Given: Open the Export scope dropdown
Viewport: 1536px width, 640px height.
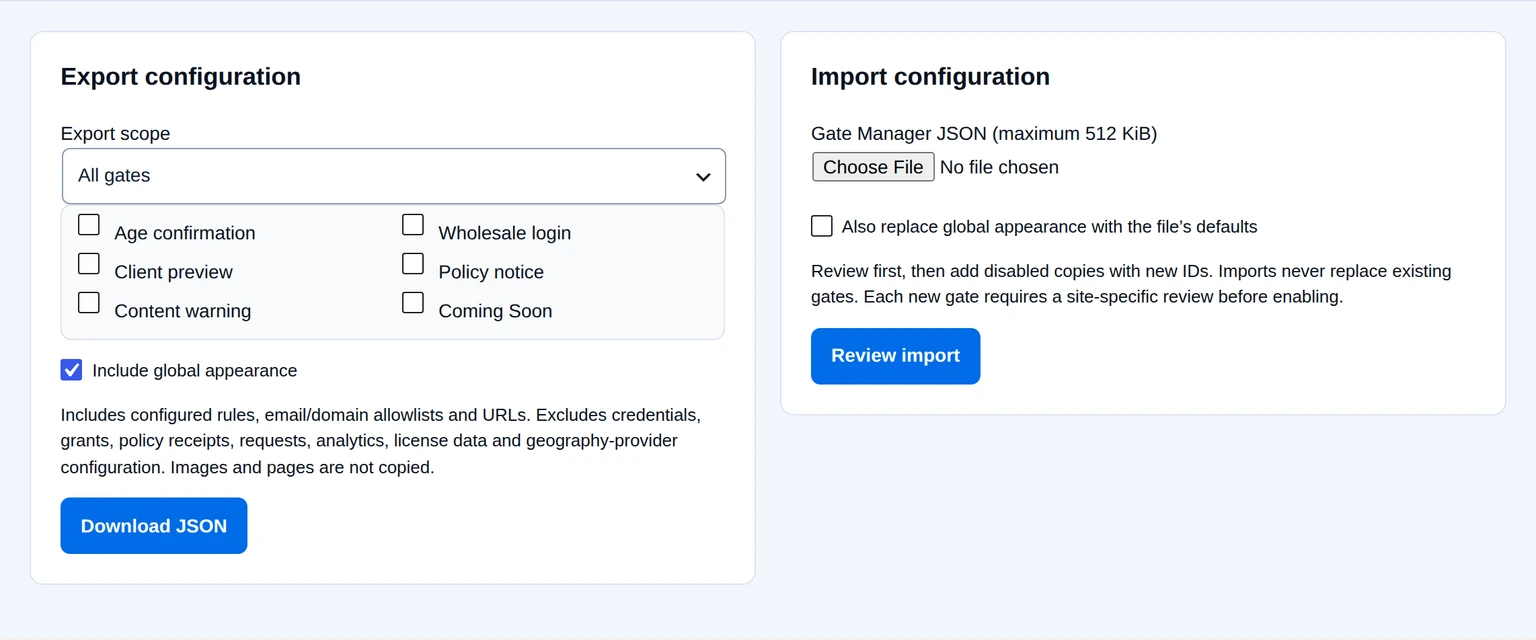Looking at the screenshot, I should click(393, 176).
